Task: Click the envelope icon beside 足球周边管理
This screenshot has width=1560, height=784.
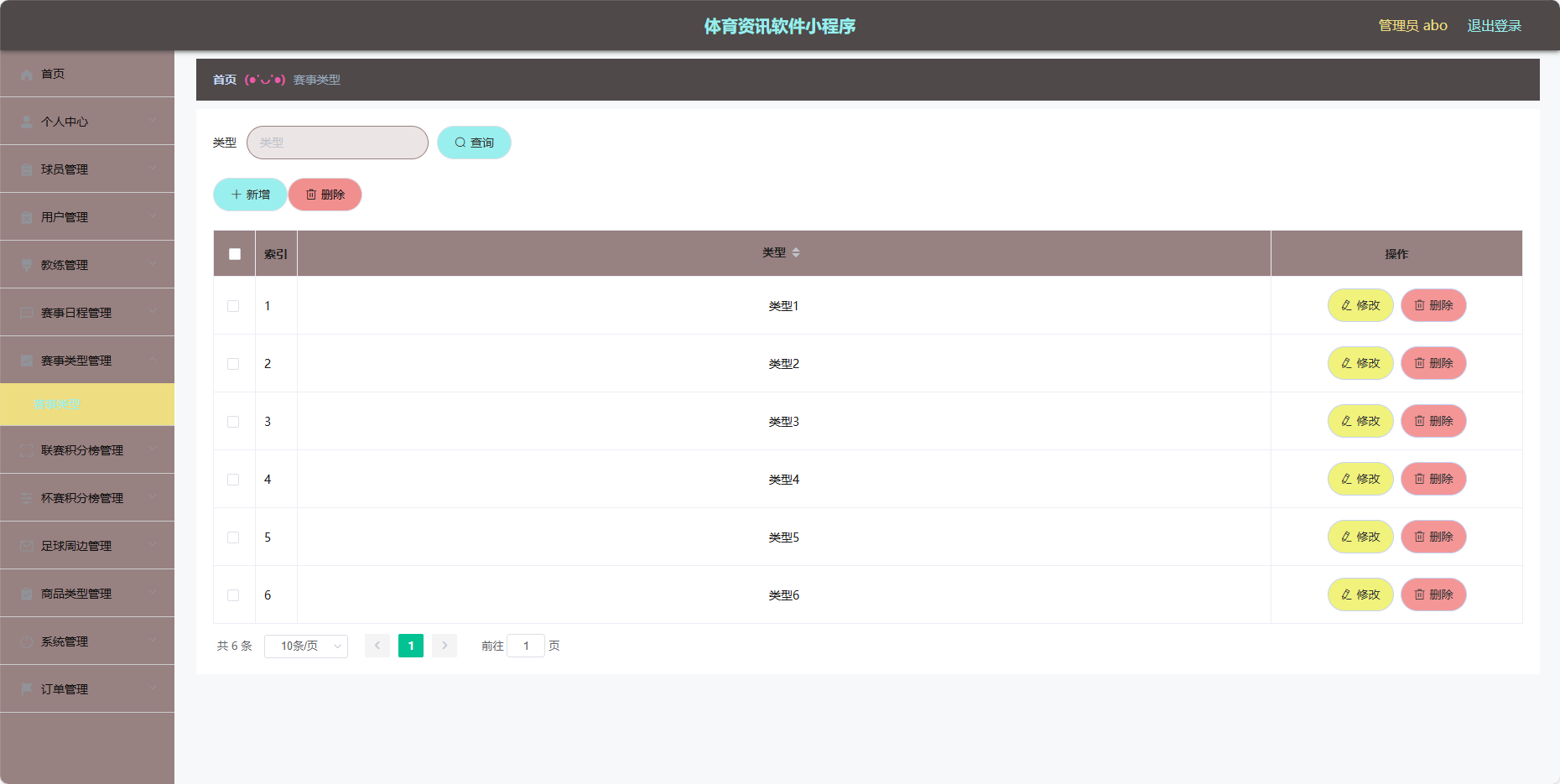Action: pyautogui.click(x=27, y=547)
